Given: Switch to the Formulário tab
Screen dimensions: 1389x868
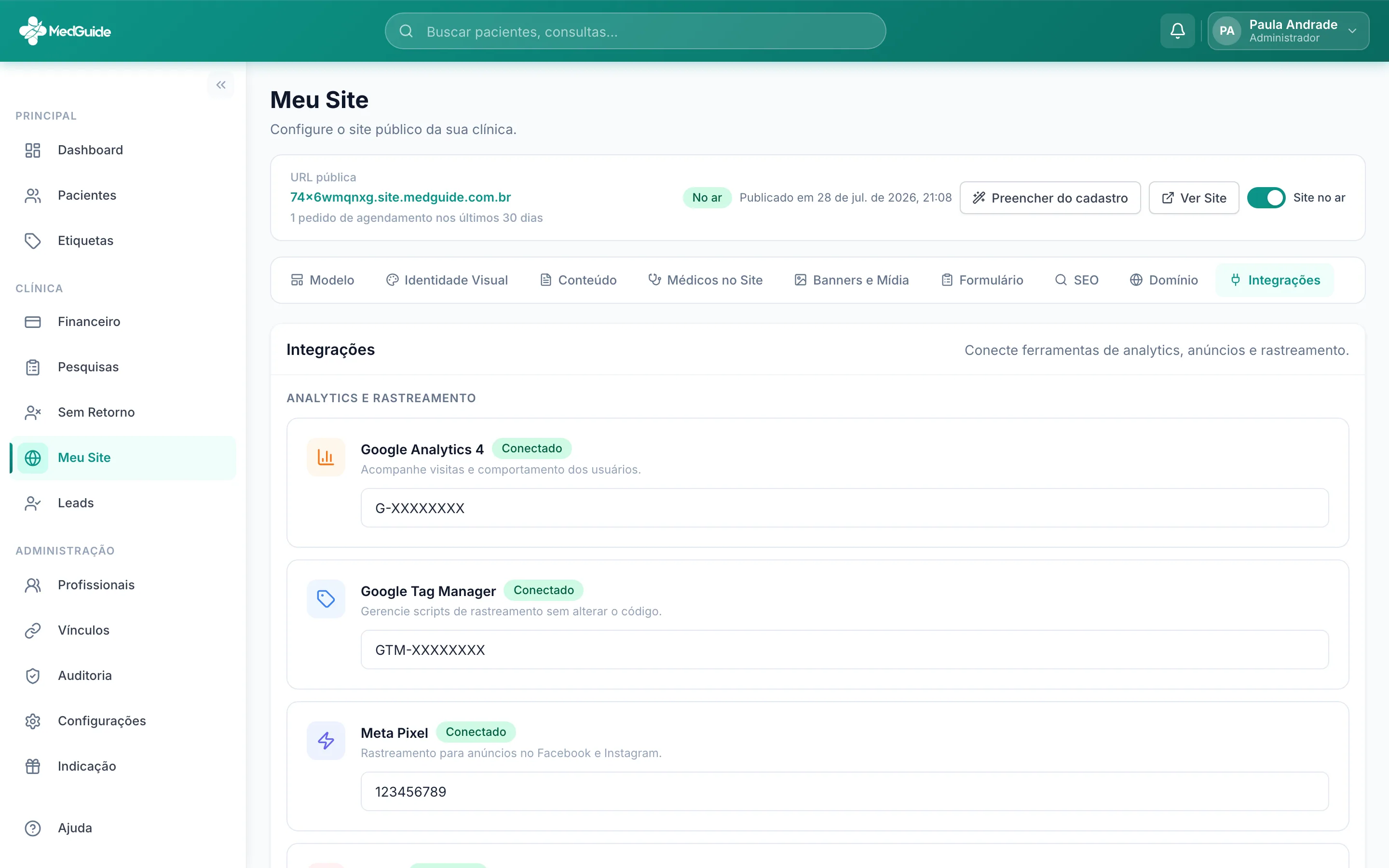Looking at the screenshot, I should [982, 280].
